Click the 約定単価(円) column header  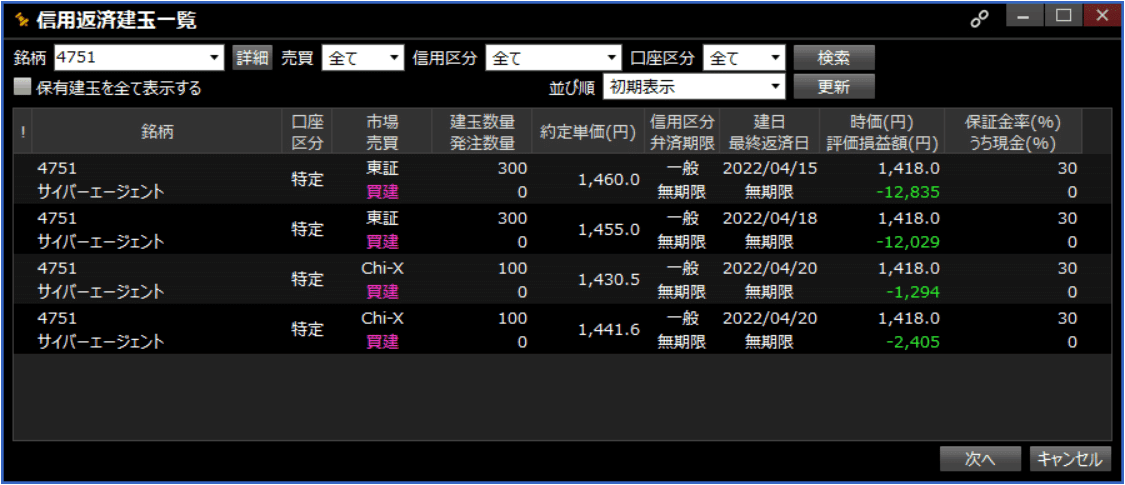point(588,132)
